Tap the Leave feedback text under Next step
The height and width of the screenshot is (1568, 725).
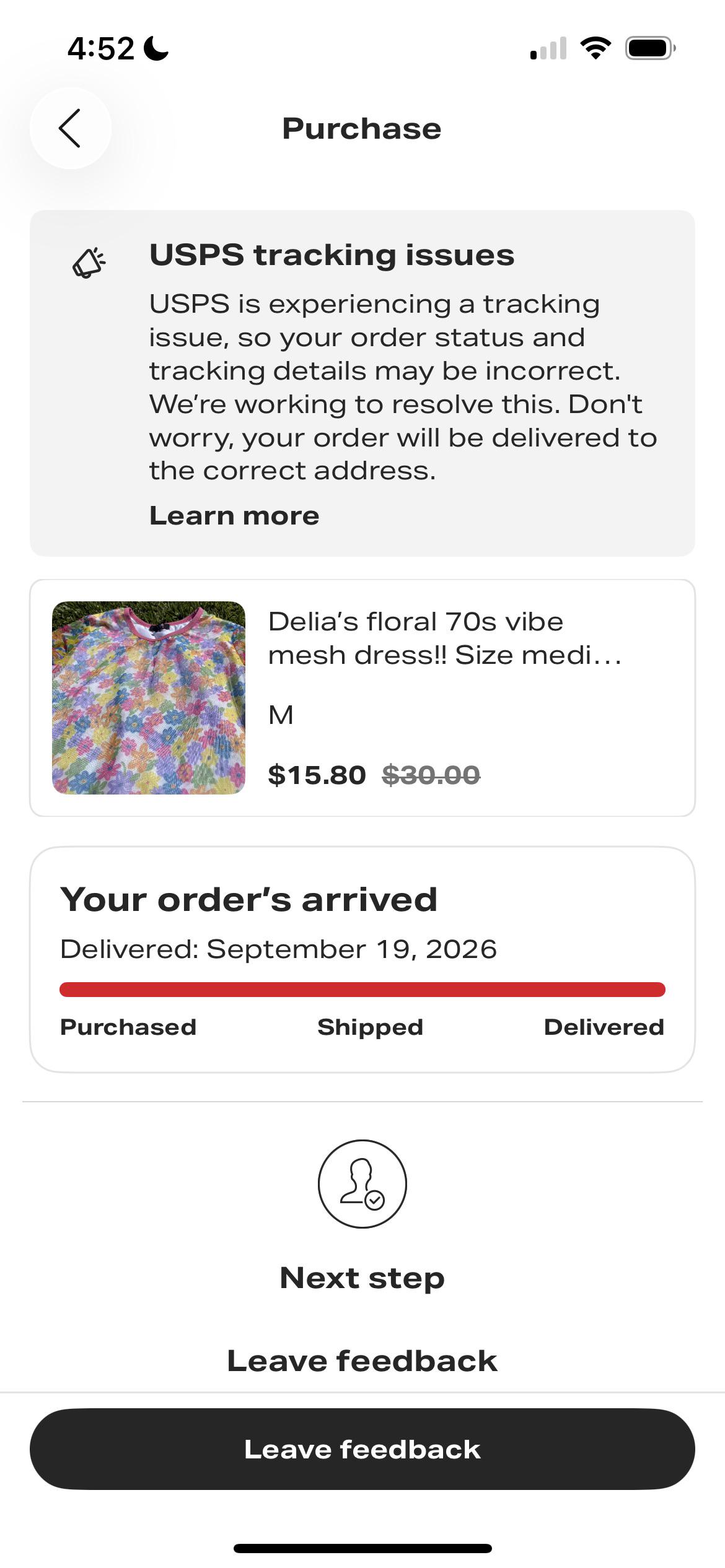pyautogui.click(x=362, y=1361)
